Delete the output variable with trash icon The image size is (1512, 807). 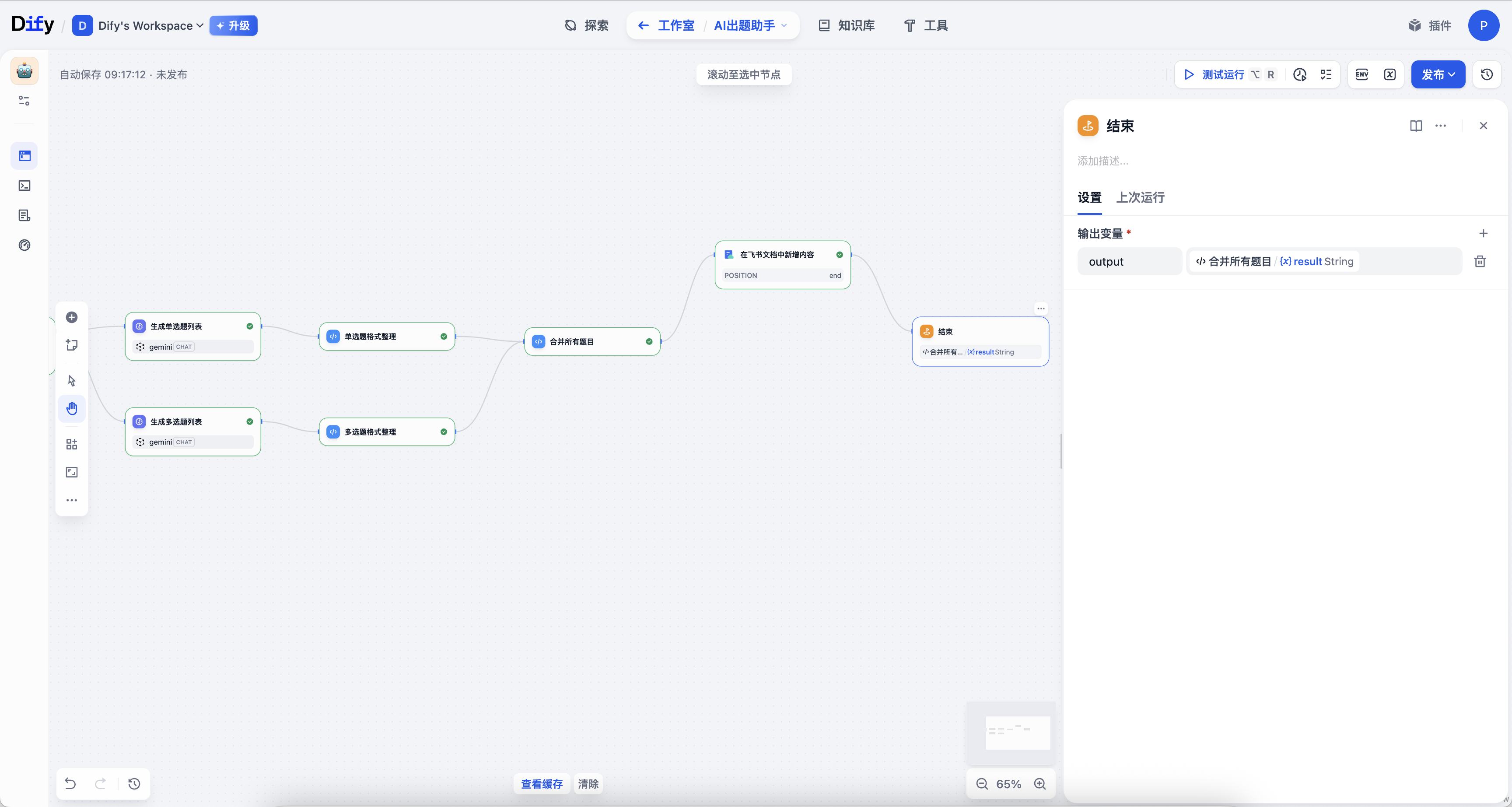click(1480, 261)
